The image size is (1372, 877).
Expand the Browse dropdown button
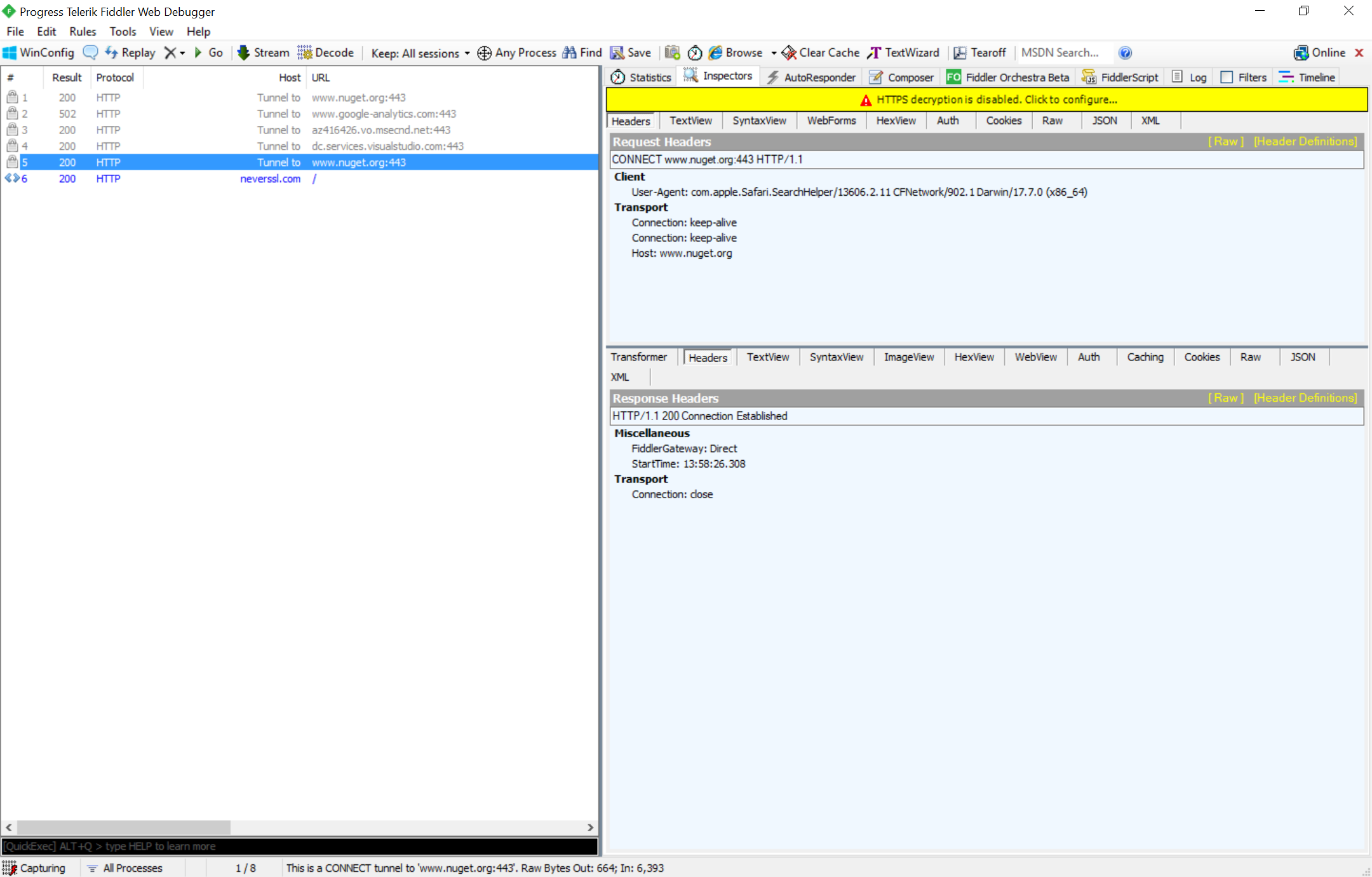(775, 52)
